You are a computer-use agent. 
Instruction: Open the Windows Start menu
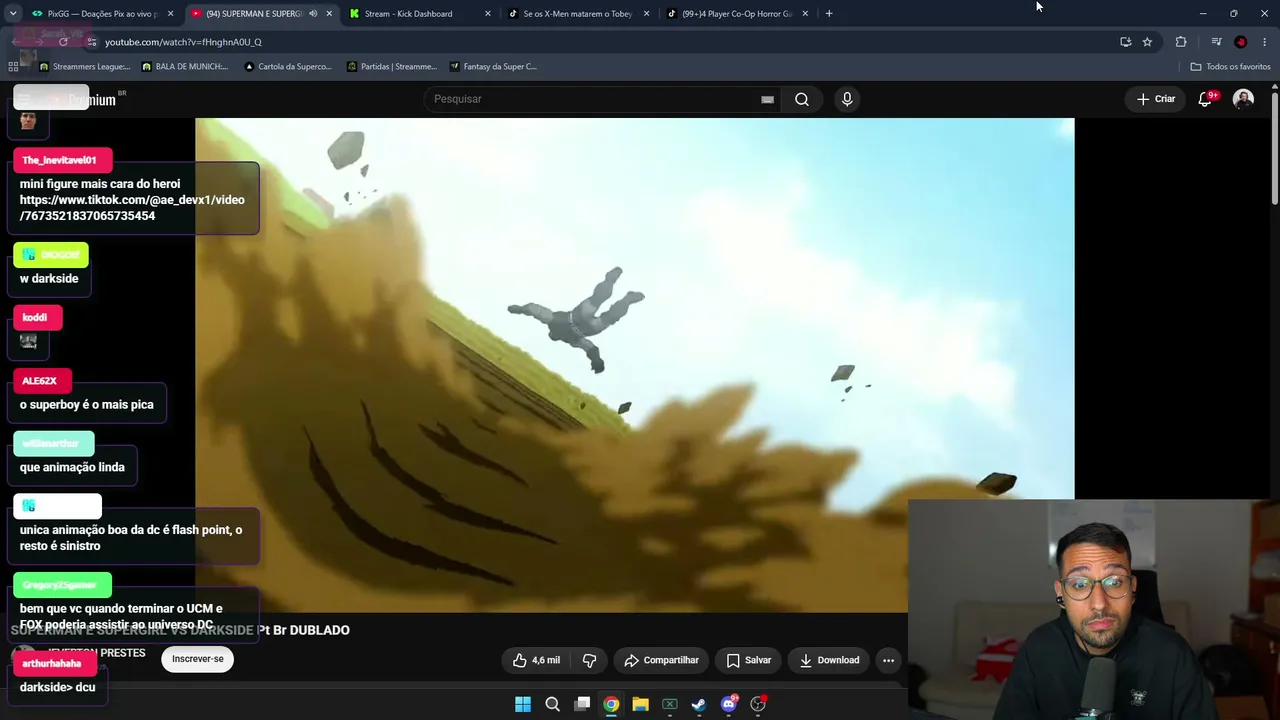tap(523, 704)
